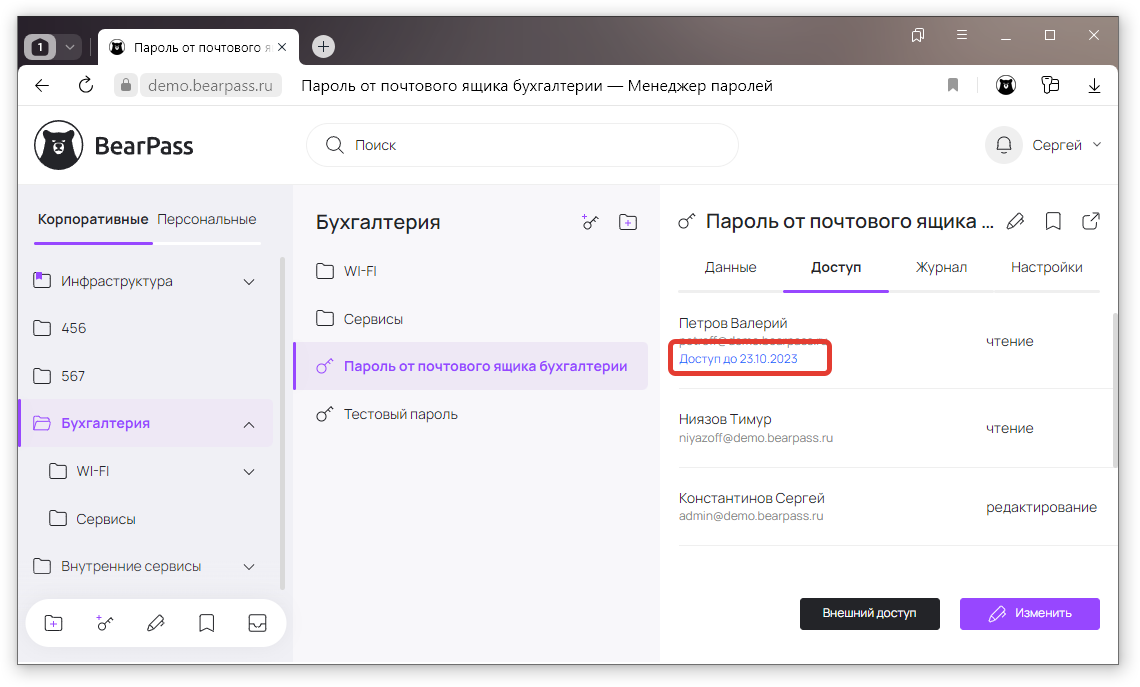This screenshot has height=687, width=1140.
Task: Switch to the Персональные tab
Action: click(x=207, y=219)
